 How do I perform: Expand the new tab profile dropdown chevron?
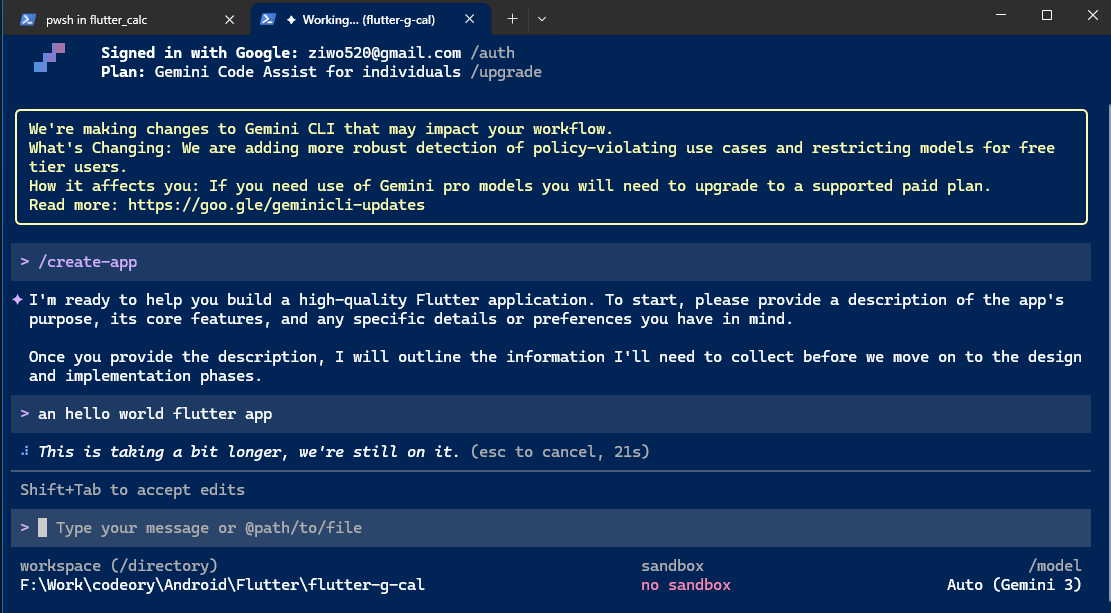tap(542, 18)
